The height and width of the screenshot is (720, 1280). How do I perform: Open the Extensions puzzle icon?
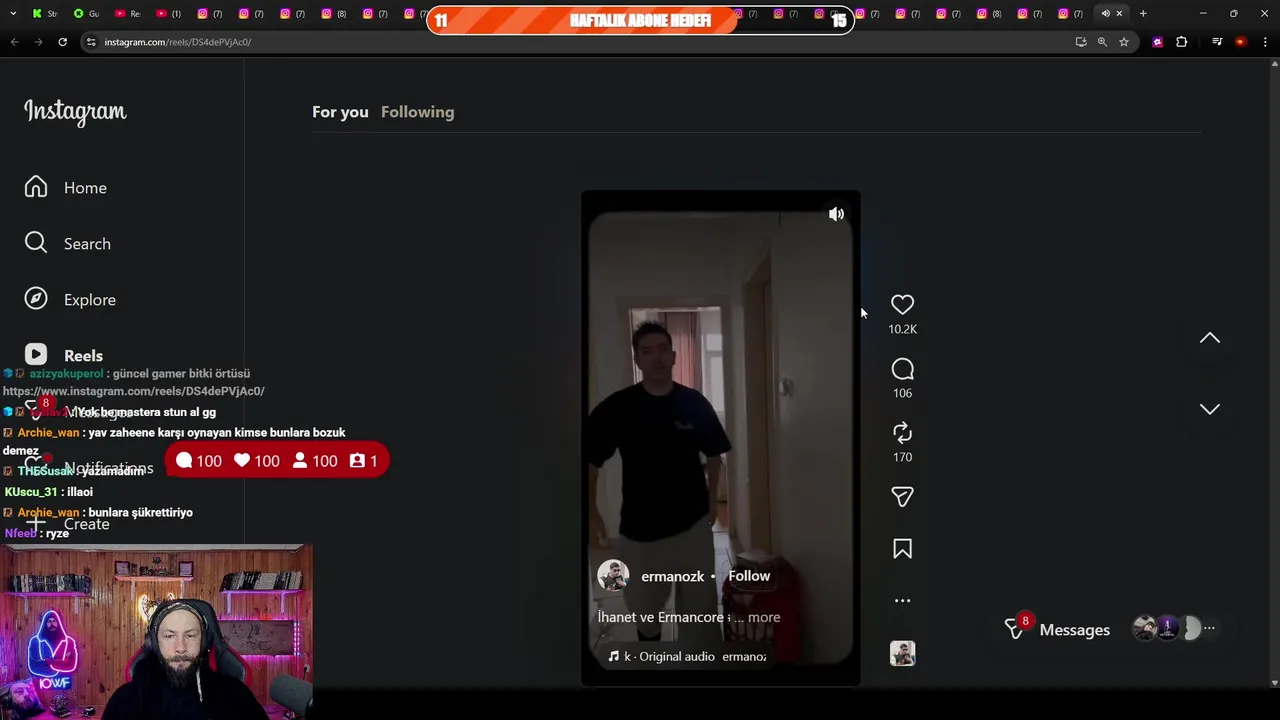1182,42
